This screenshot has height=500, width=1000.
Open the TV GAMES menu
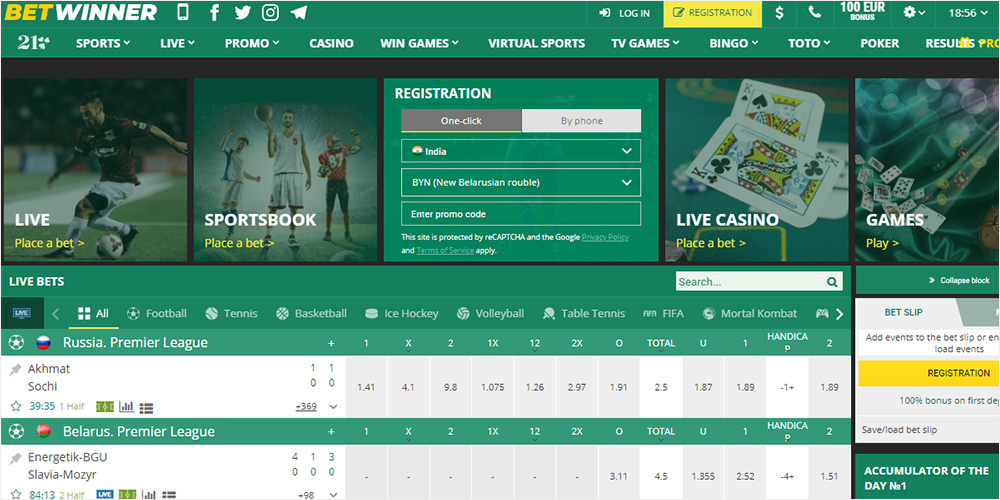[x=645, y=43]
